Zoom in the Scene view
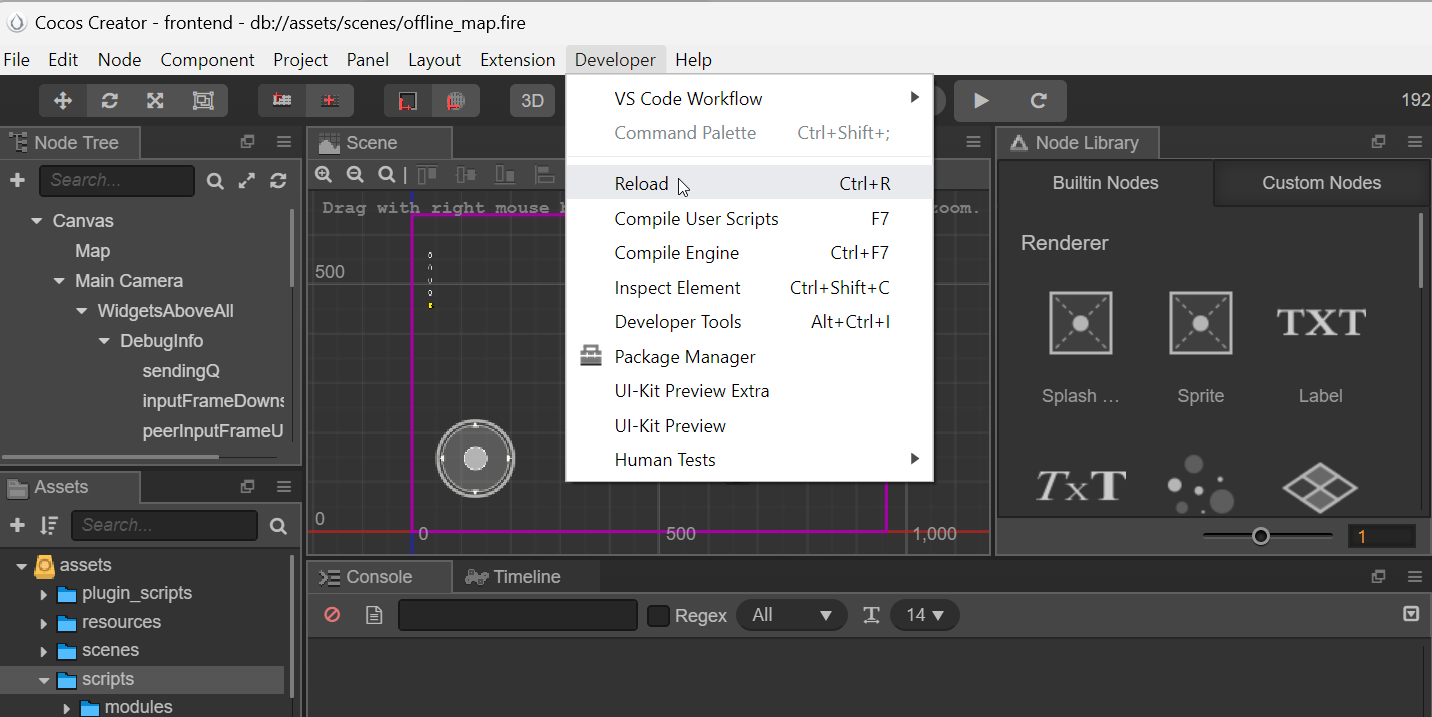 click(323, 174)
